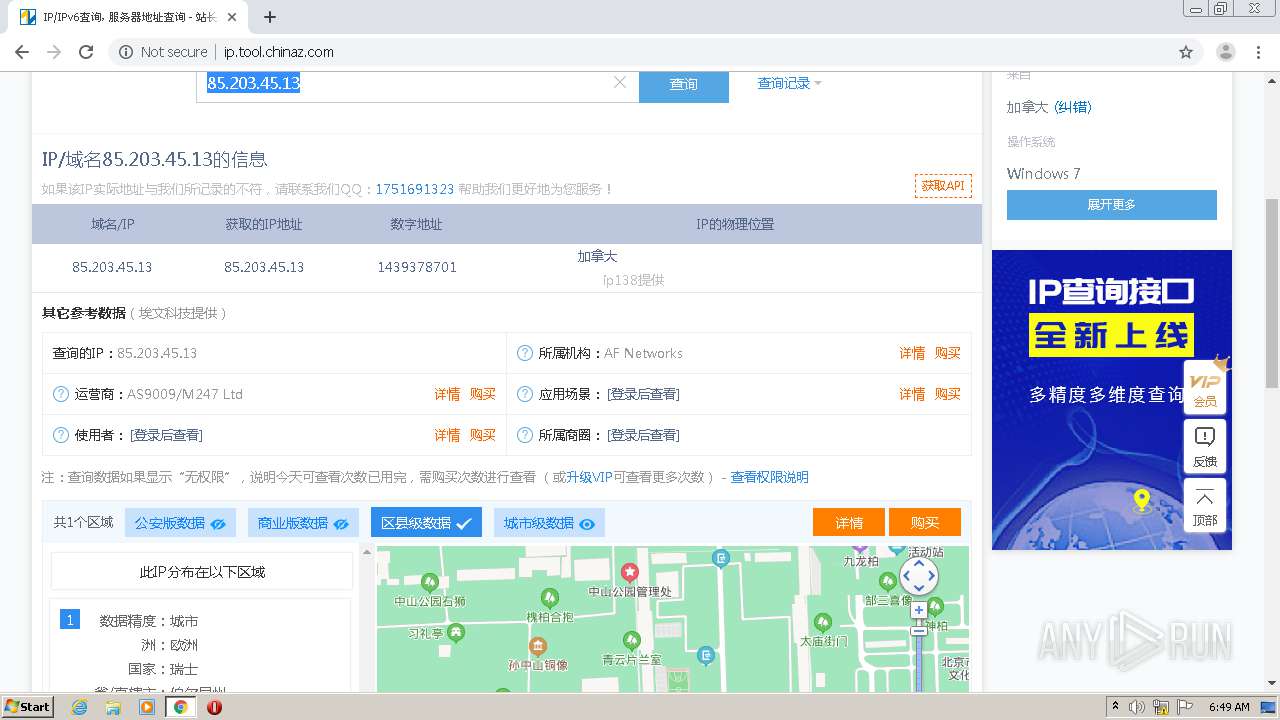Pan the map up with the arrow control
The width and height of the screenshot is (1280, 720).
point(919,563)
